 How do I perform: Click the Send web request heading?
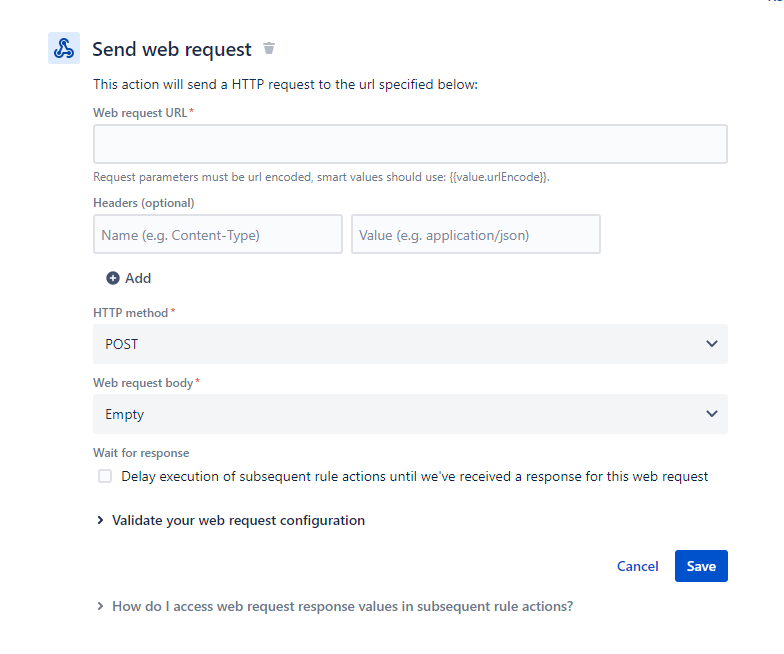pyautogui.click(x=172, y=49)
